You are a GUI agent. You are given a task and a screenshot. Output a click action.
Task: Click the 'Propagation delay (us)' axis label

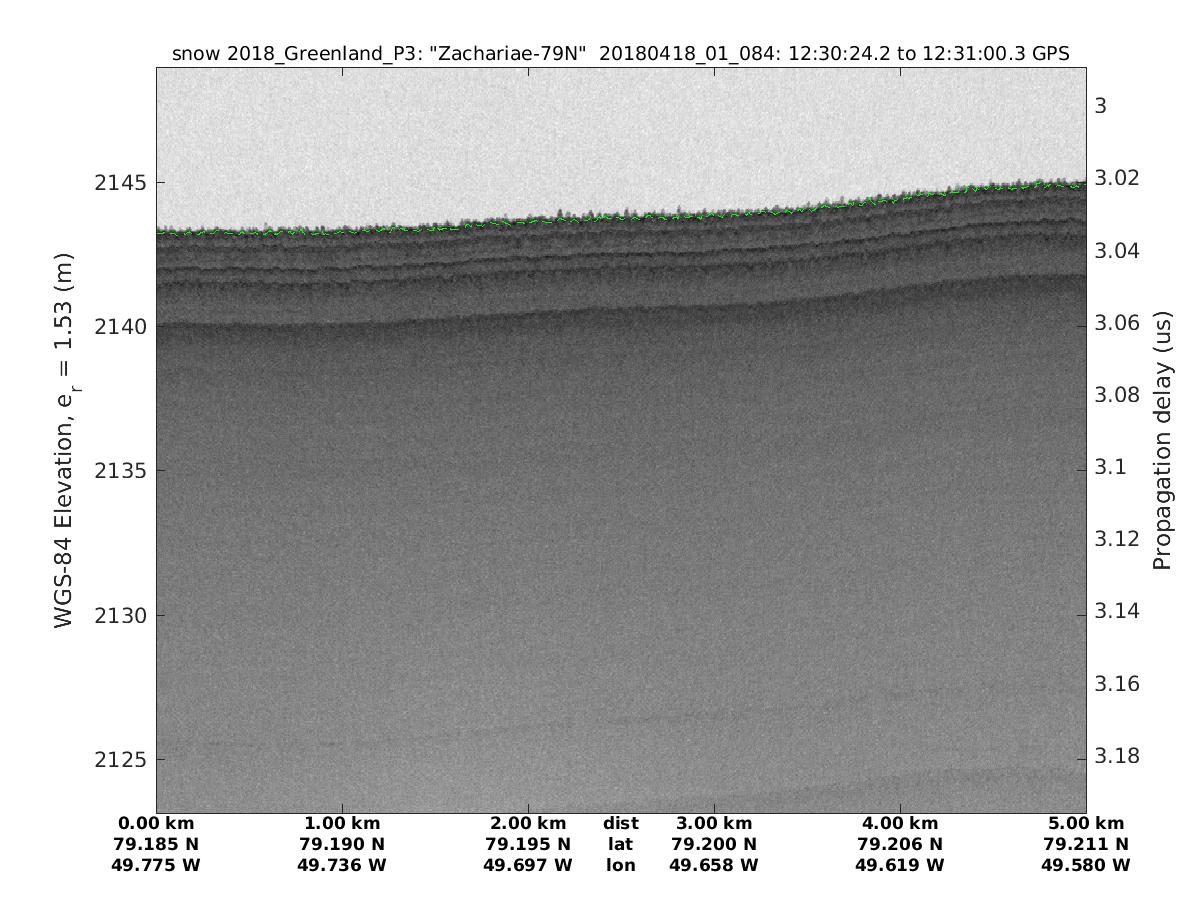1161,440
